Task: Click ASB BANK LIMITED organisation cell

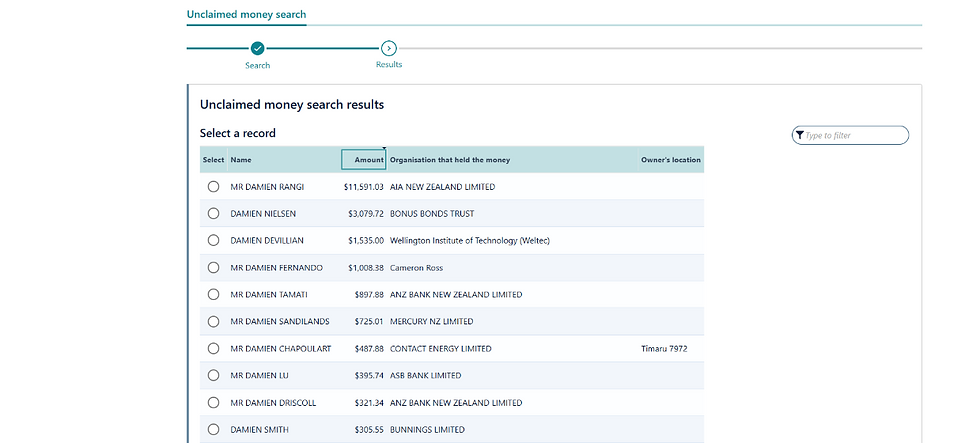Action: (426, 376)
